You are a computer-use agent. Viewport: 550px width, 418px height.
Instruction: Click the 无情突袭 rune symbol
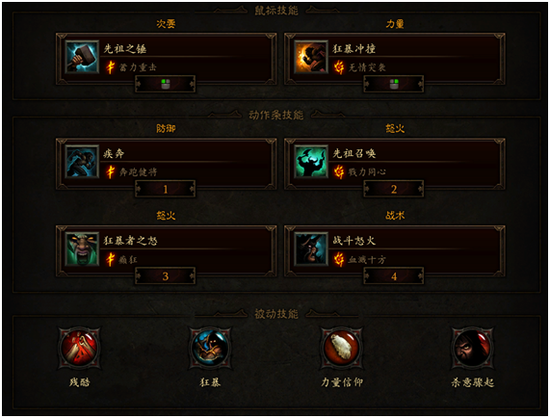click(x=339, y=67)
